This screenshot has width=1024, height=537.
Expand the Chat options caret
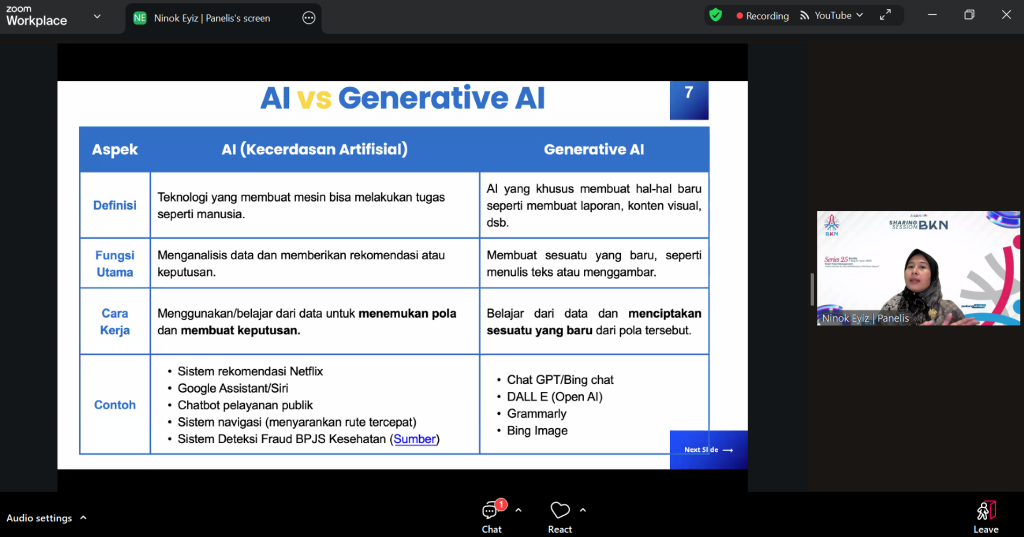pos(519,510)
